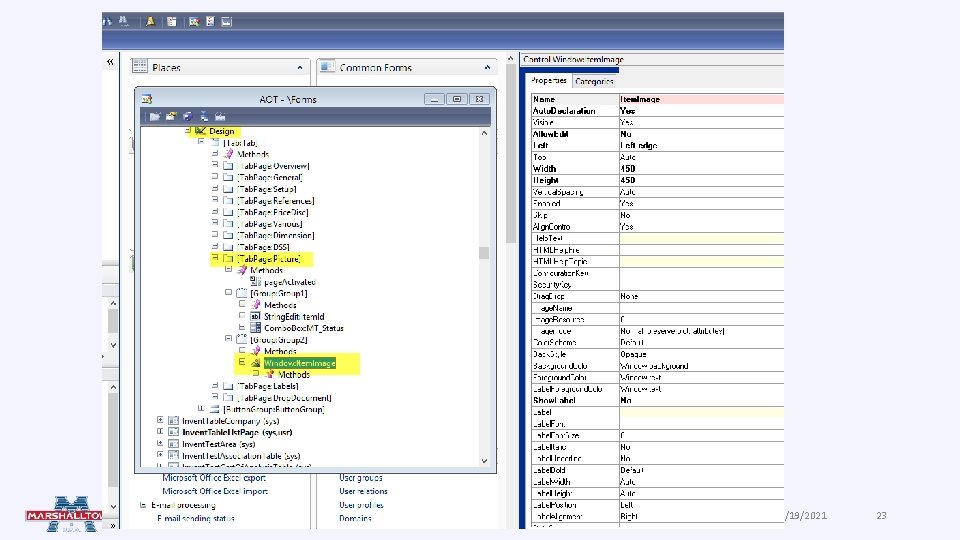Screen dimensions: 960x540
Task: Click the ComboBox:MT_Status control icon
Action: (255, 328)
